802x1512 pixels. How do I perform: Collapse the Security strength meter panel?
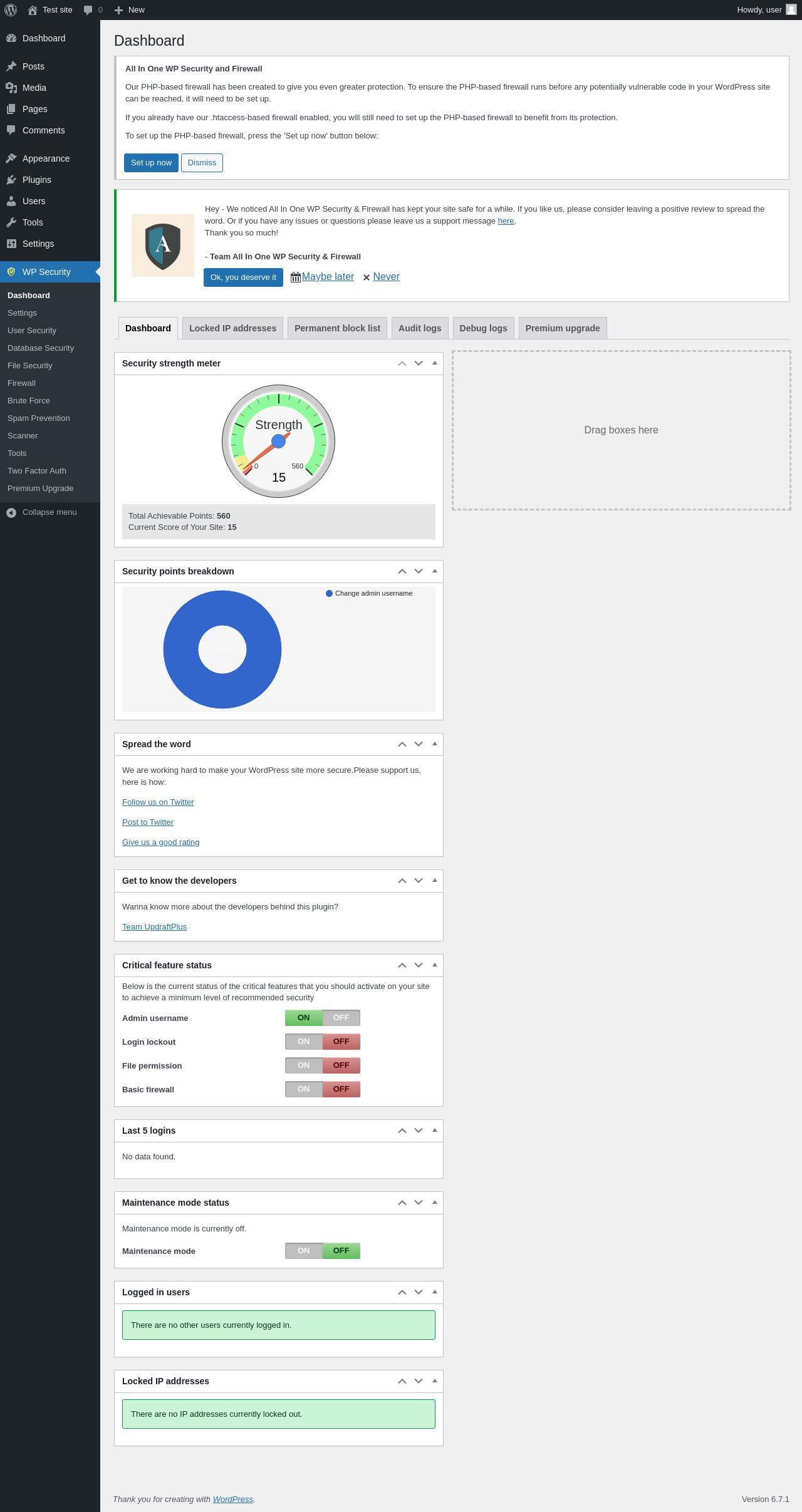pos(435,363)
